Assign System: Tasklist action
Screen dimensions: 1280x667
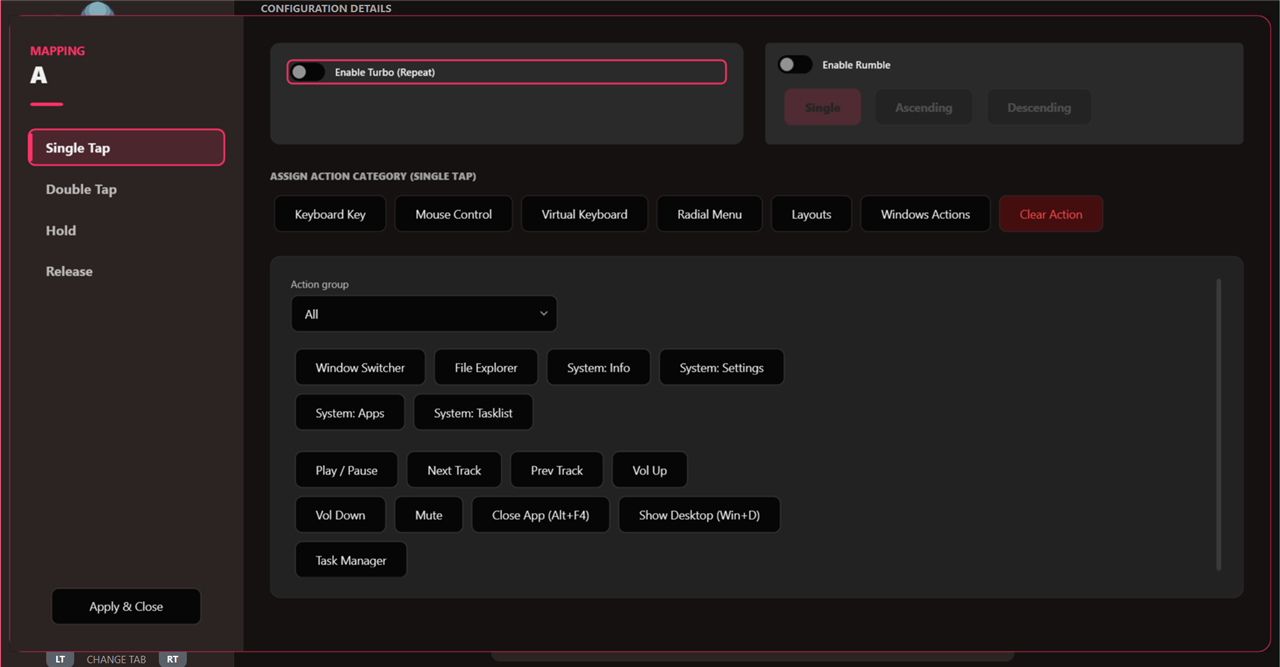click(473, 413)
